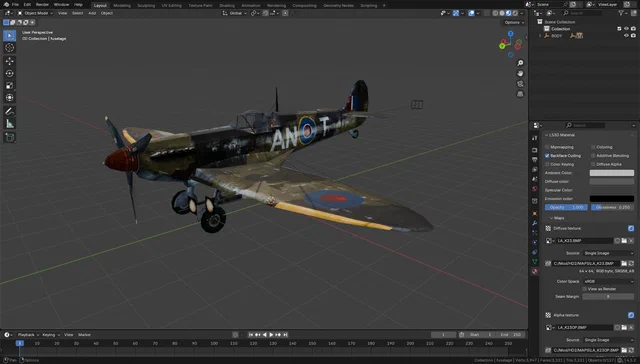Open diffuse texture Source Single Image dropdown
Image resolution: width=640 pixels, height=364 pixels.
(608, 253)
